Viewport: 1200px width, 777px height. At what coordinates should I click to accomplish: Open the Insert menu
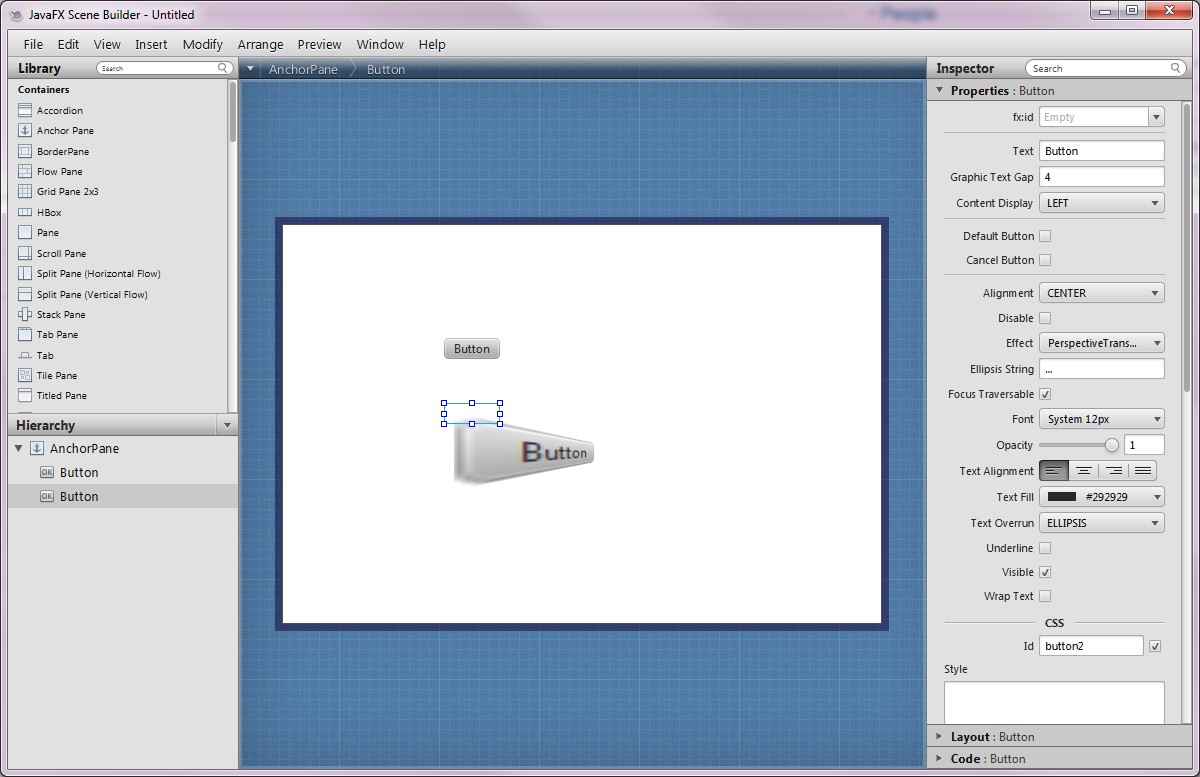151,44
